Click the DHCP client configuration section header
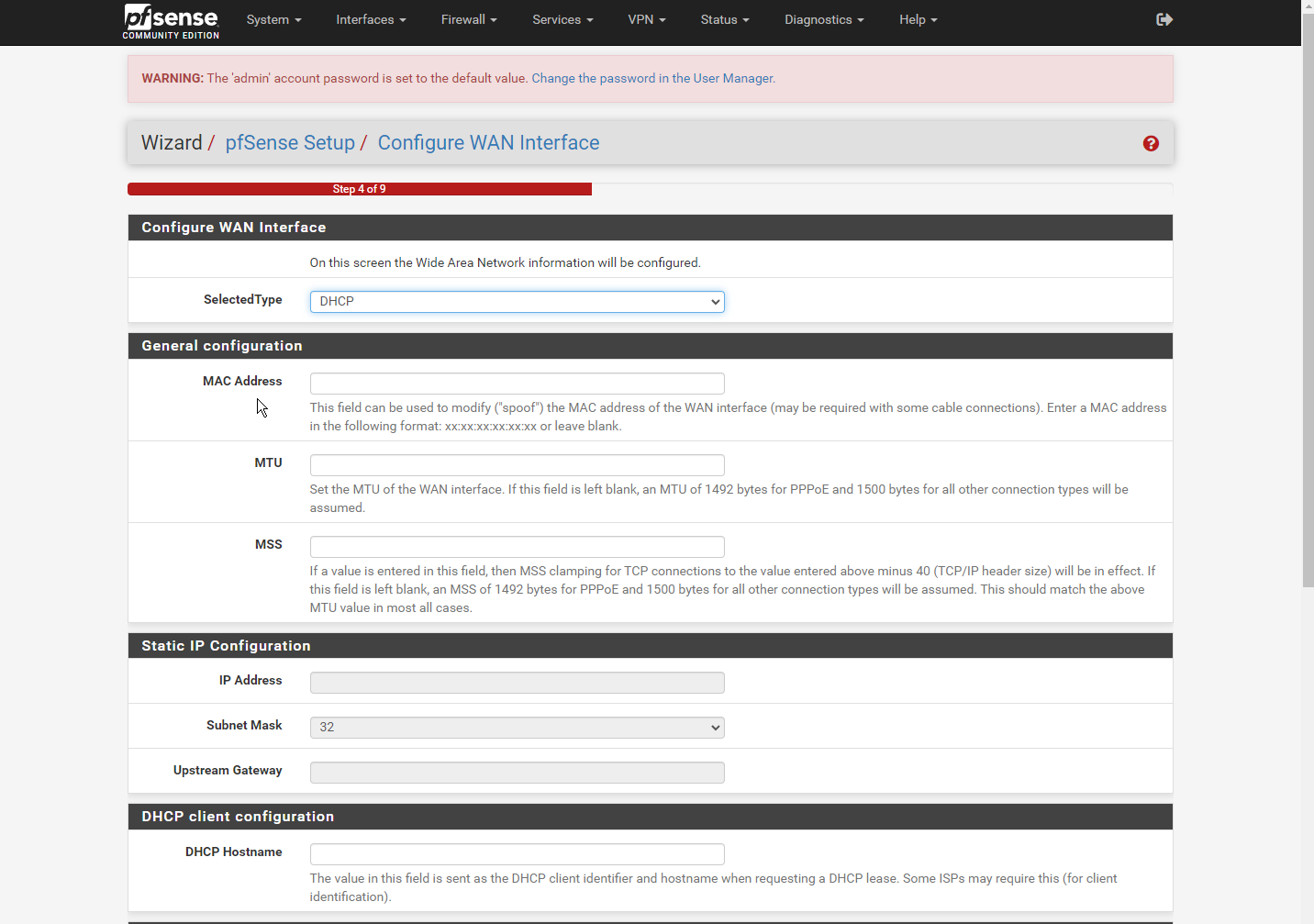Screen dimensions: 1314x924 (x=651, y=817)
